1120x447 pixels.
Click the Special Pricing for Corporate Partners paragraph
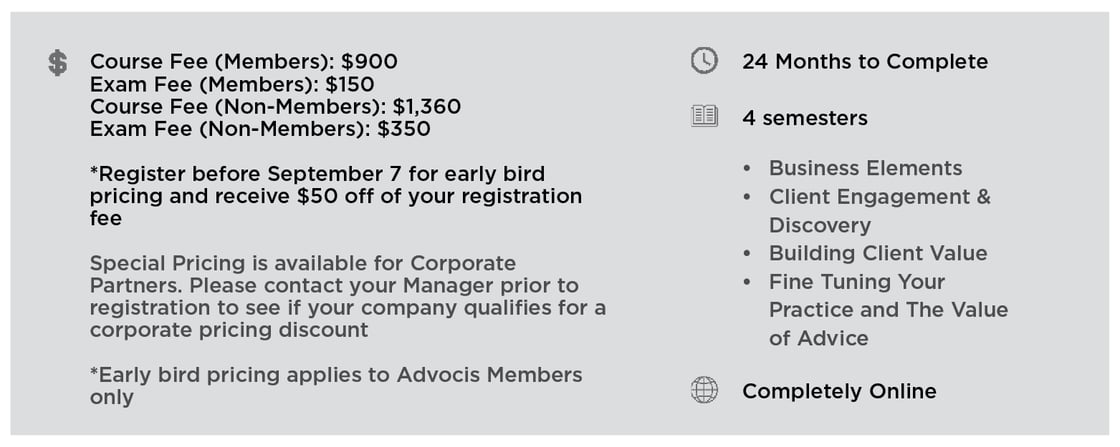pyautogui.click(x=347, y=296)
